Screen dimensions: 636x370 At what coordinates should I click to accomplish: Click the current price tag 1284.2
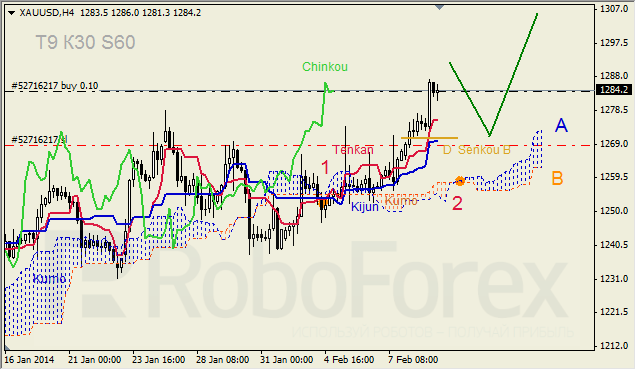pos(615,90)
